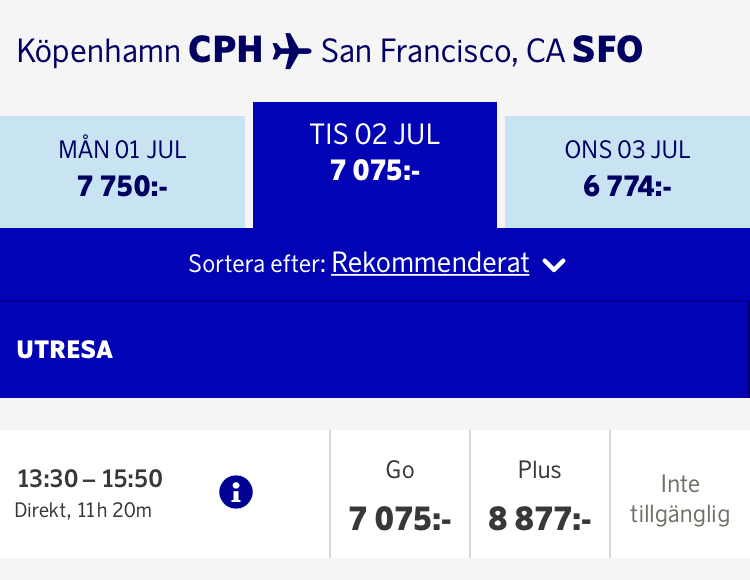Click the Köpenhamn origin city name

pos(98,51)
